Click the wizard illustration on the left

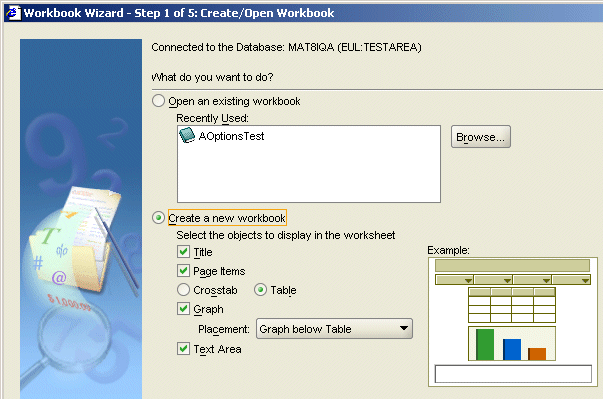[x=81, y=219]
